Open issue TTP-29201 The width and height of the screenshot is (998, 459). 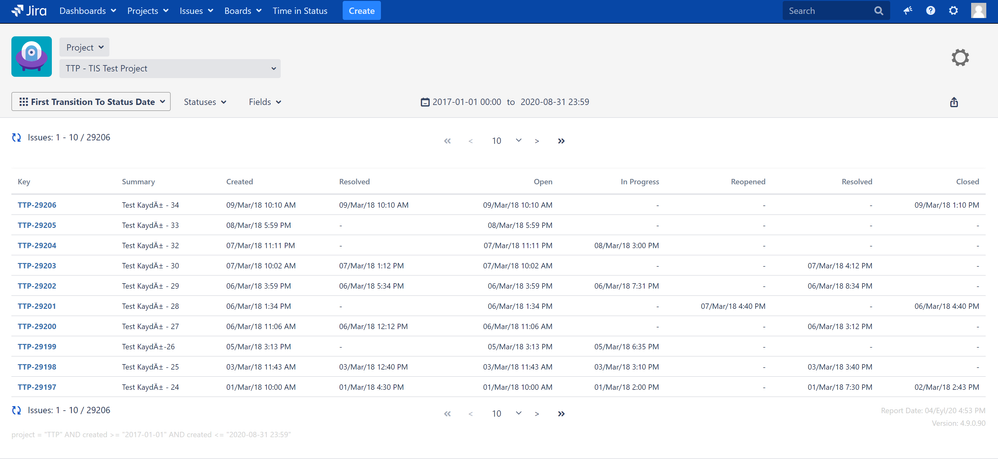click(x=37, y=306)
